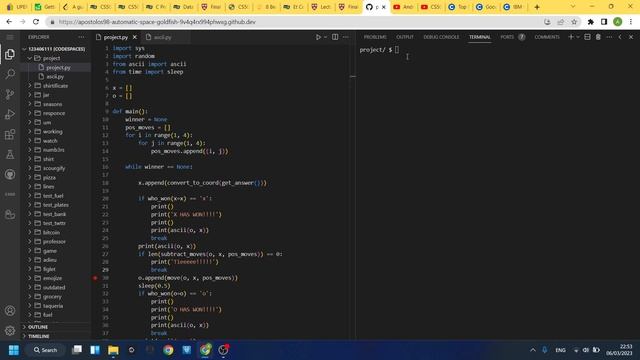
Task: Expand the working folder
Action: click(x=56, y=131)
